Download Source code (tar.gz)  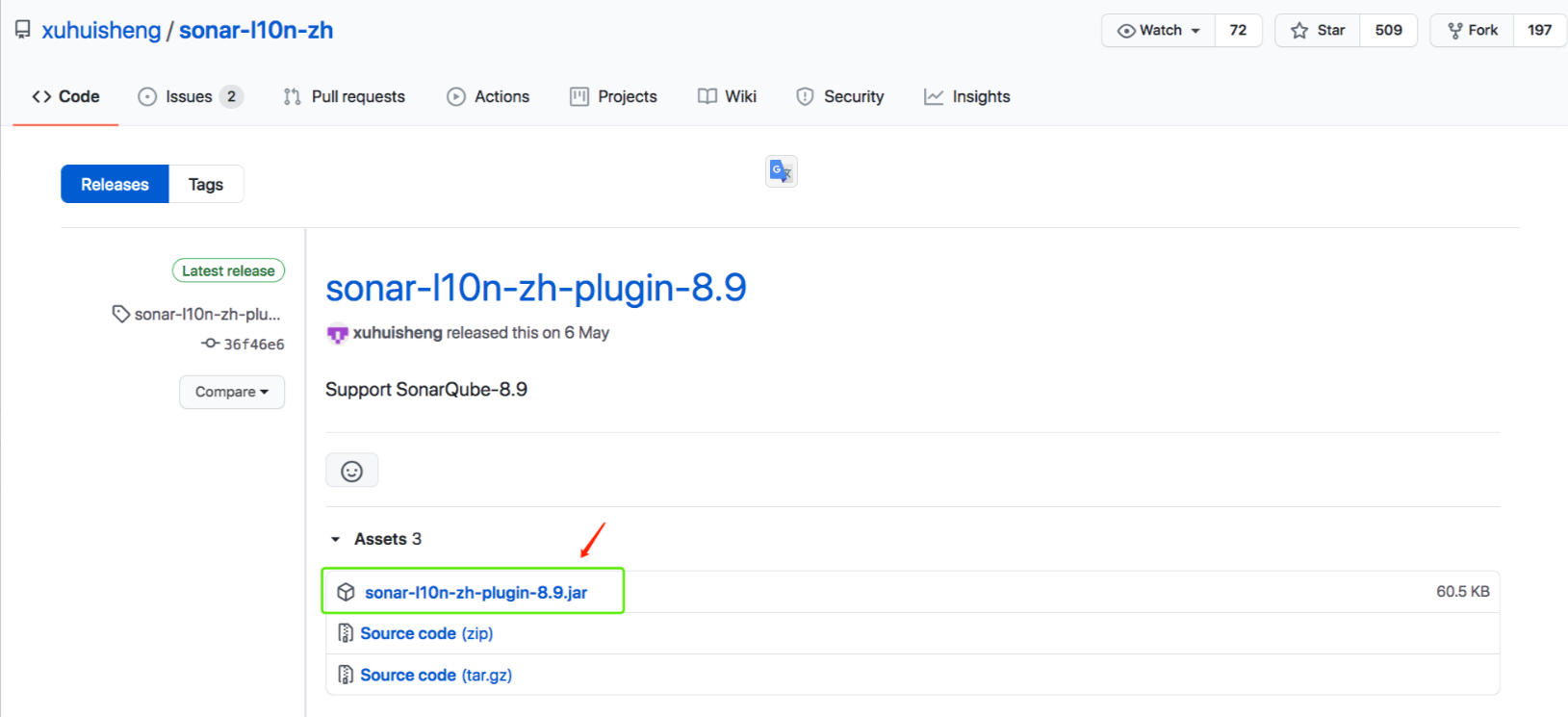[x=436, y=675]
